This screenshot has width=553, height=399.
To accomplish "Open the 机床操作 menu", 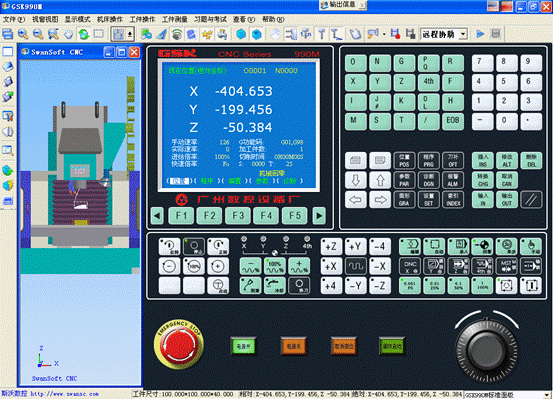I will [109, 19].
